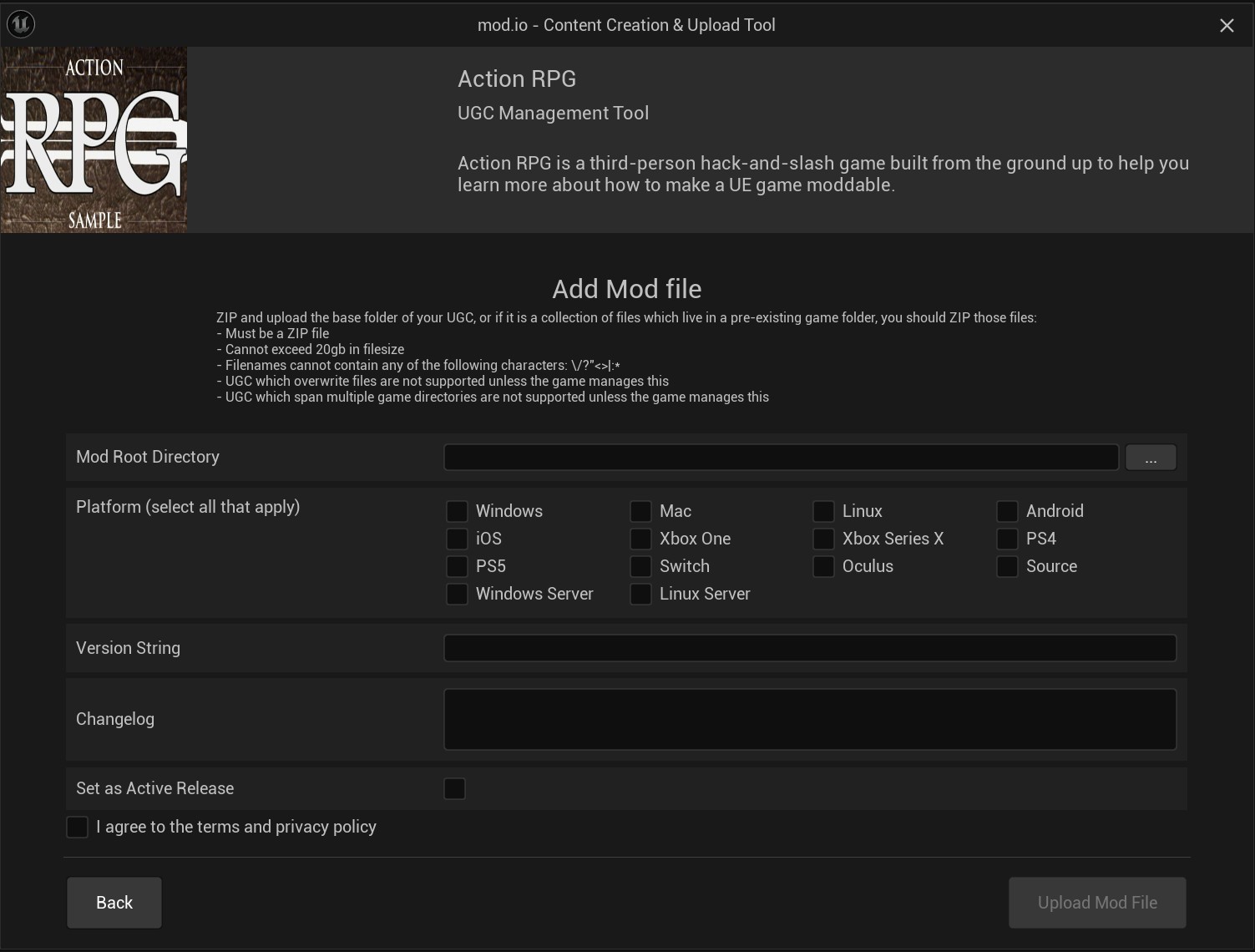Viewport: 1255px width, 952px height.
Task: Enable the Oculus platform option
Action: click(x=822, y=566)
